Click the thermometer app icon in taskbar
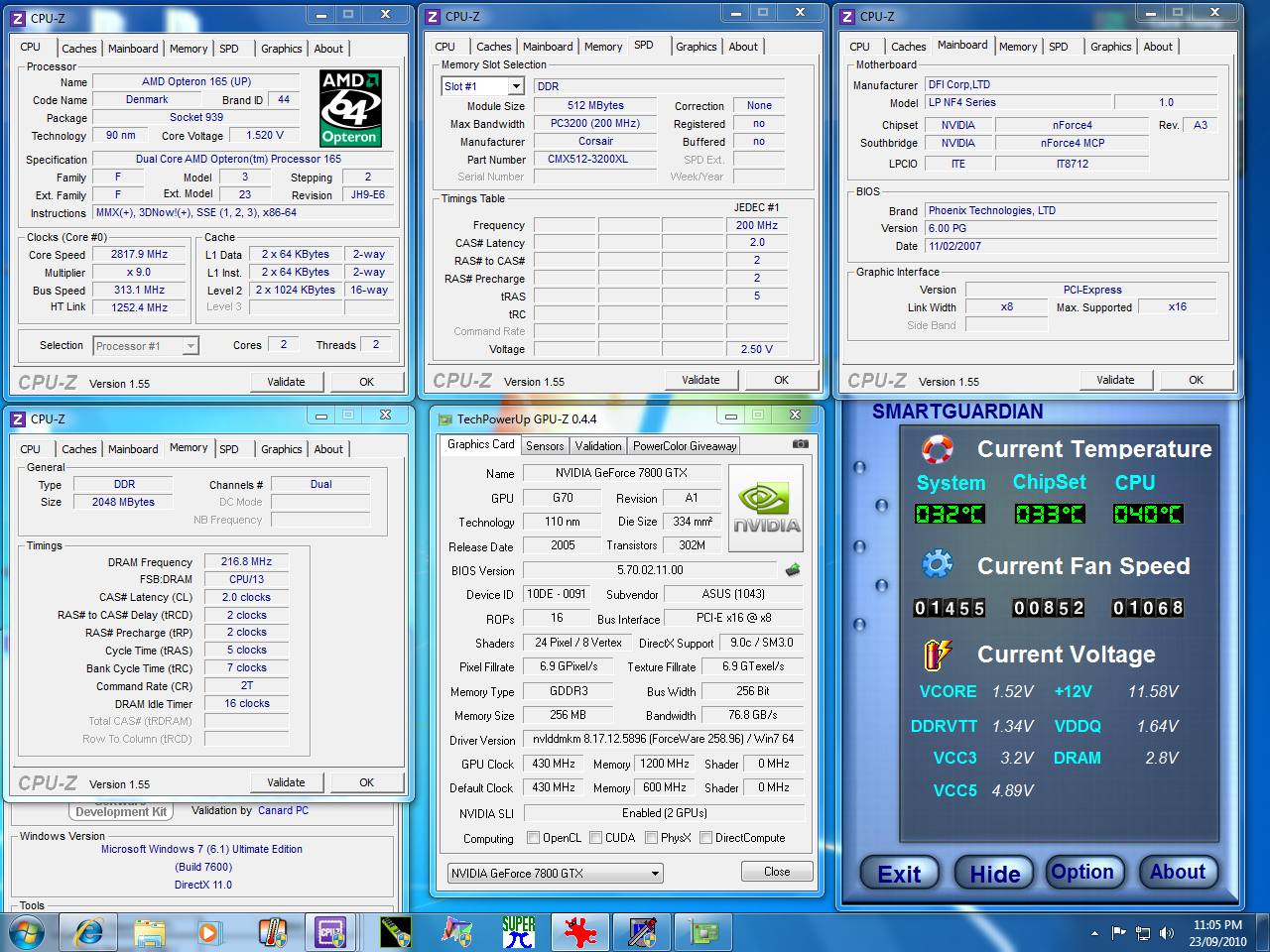 click(x=272, y=933)
